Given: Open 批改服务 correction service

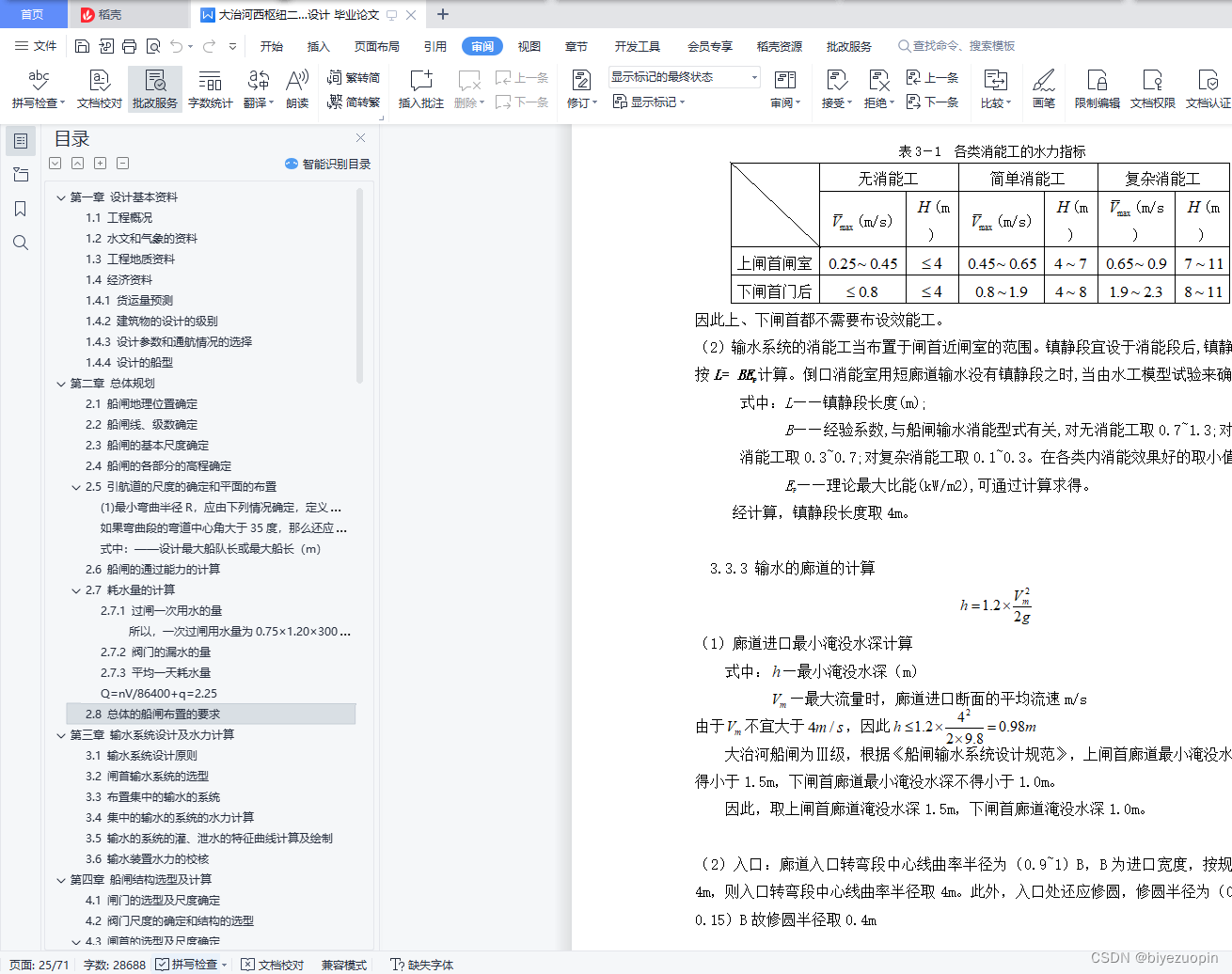Looking at the screenshot, I should (155, 89).
